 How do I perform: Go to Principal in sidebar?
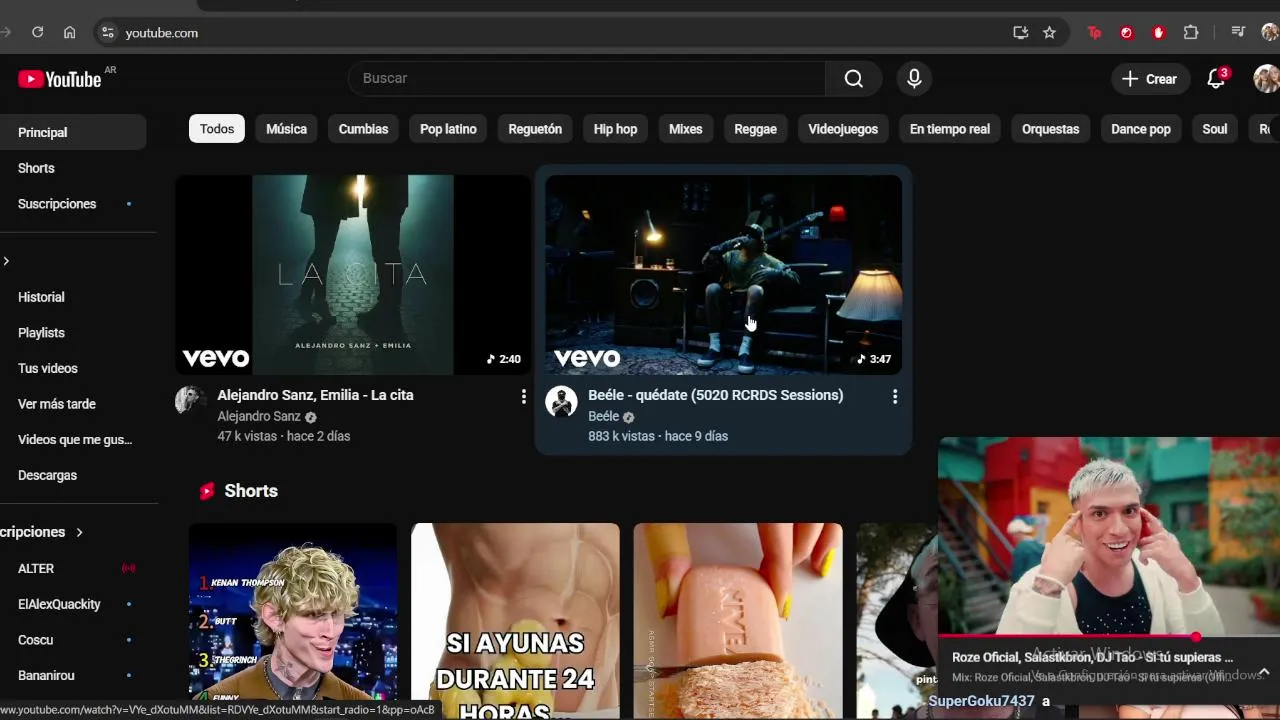coord(72,132)
